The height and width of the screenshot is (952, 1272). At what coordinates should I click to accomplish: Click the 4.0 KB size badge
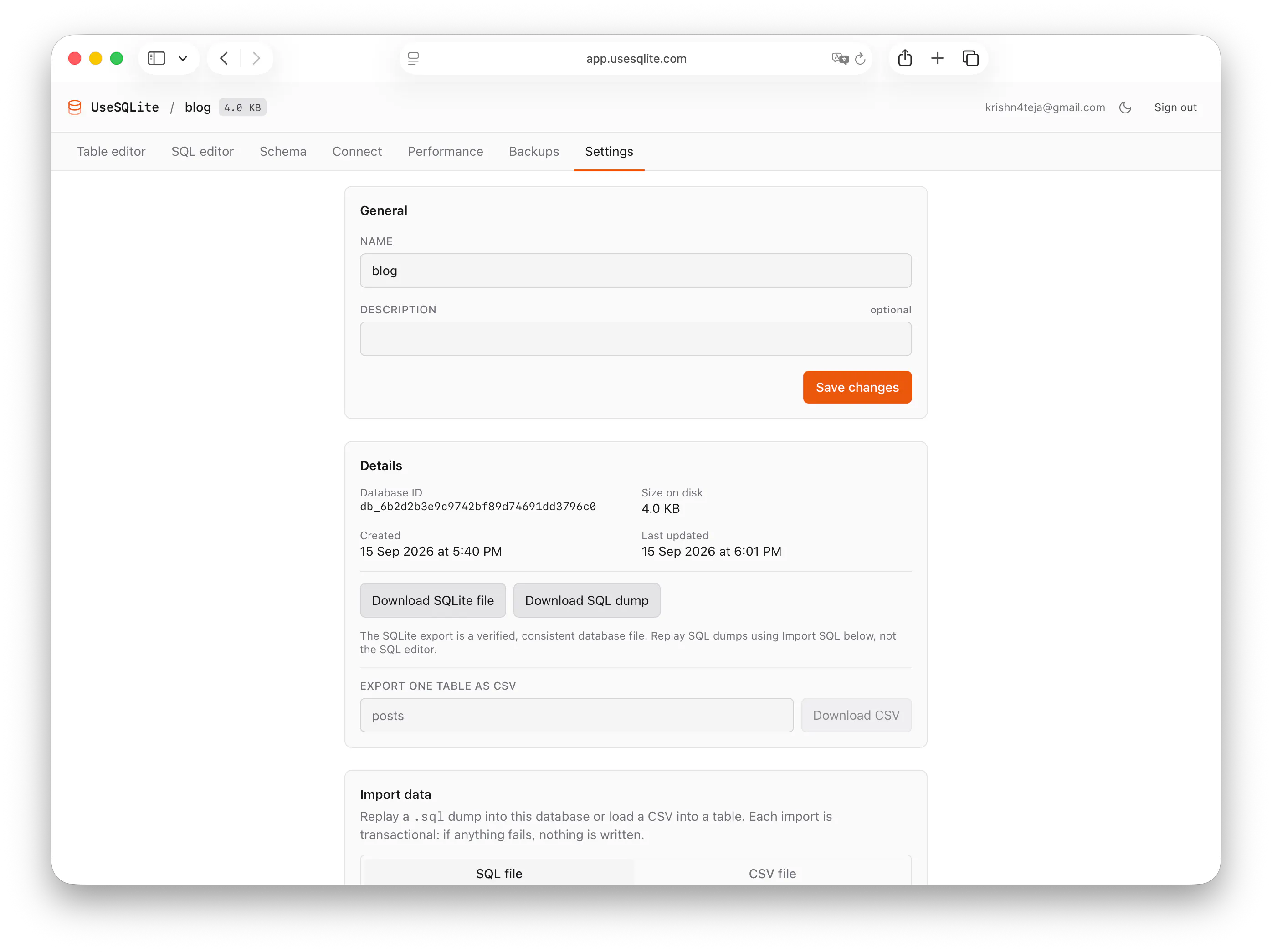coord(242,107)
